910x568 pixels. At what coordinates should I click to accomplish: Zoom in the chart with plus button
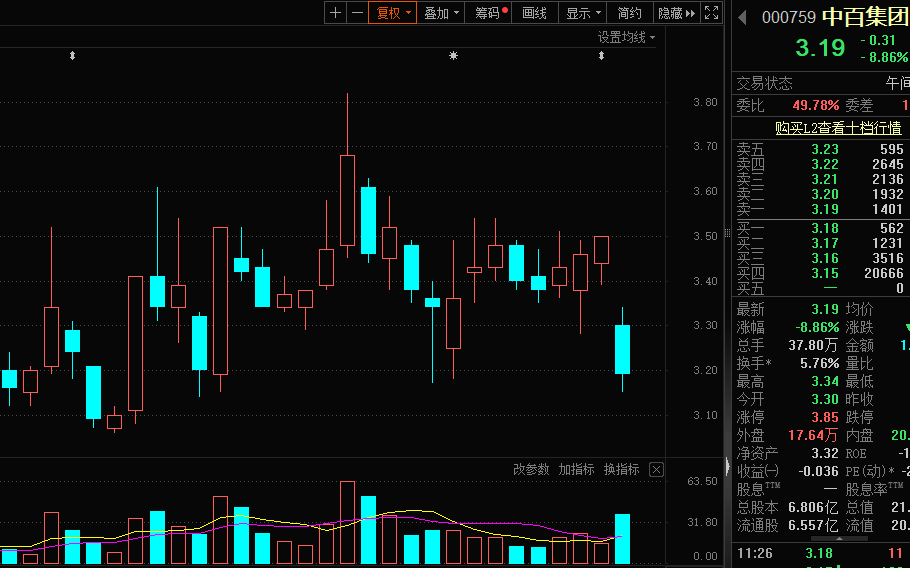335,13
